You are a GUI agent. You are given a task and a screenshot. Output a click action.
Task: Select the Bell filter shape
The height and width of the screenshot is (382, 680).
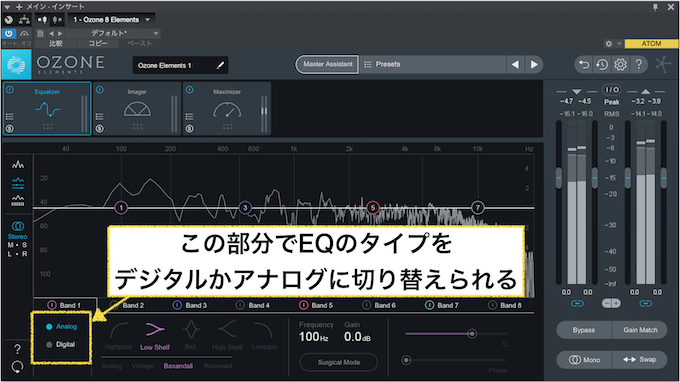[x=190, y=336]
